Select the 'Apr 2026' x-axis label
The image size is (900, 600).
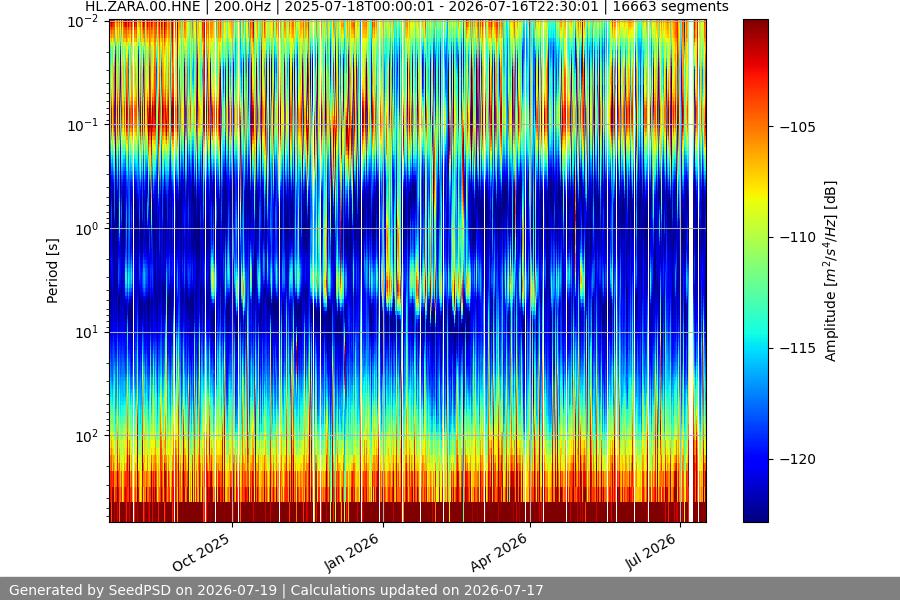tap(498, 552)
